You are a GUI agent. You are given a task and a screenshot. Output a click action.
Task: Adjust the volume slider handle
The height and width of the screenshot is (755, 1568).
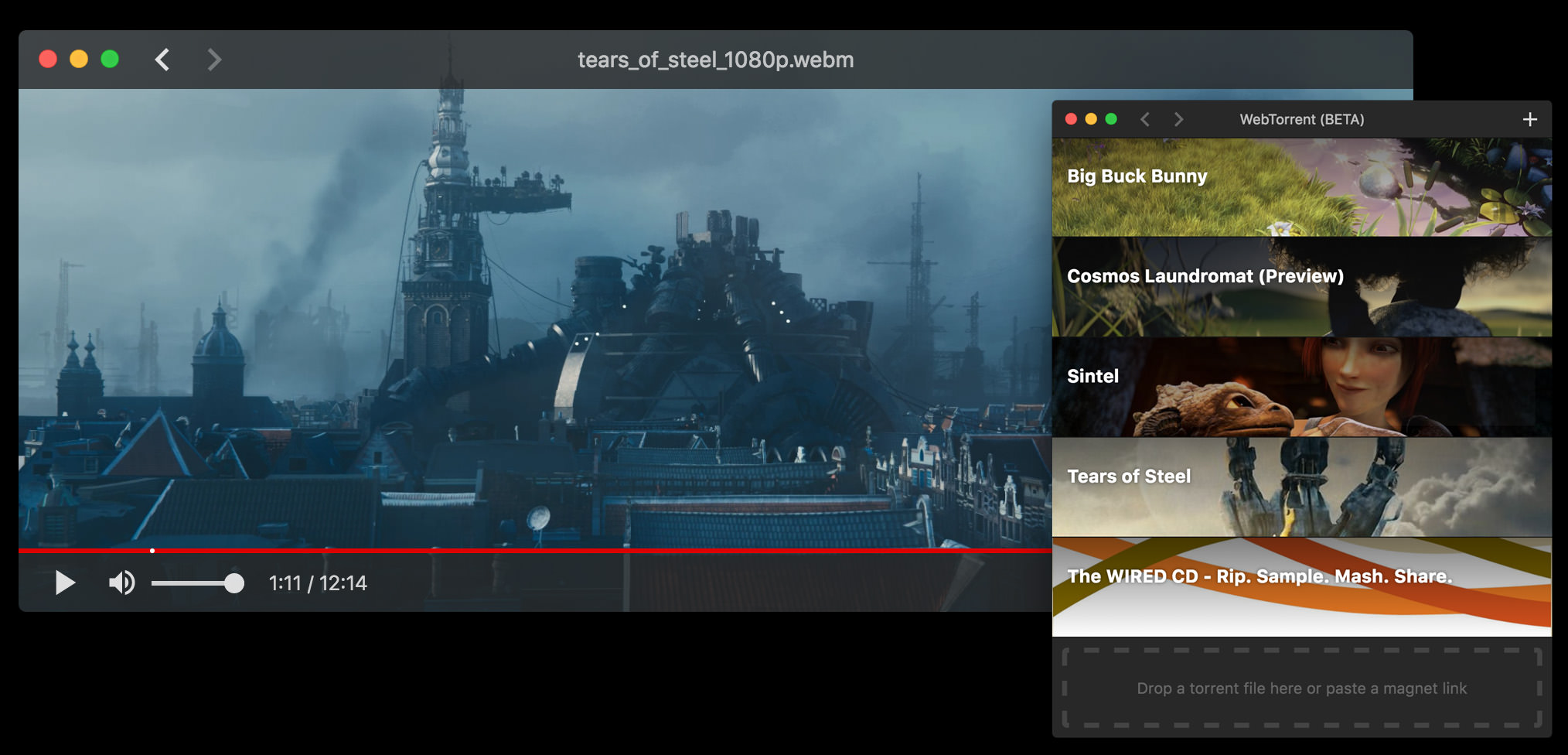coord(233,583)
